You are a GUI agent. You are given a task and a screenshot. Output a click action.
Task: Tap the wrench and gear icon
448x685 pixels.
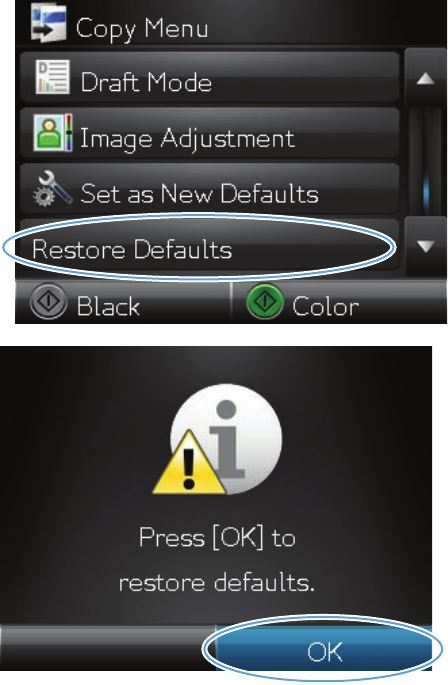coord(52,189)
